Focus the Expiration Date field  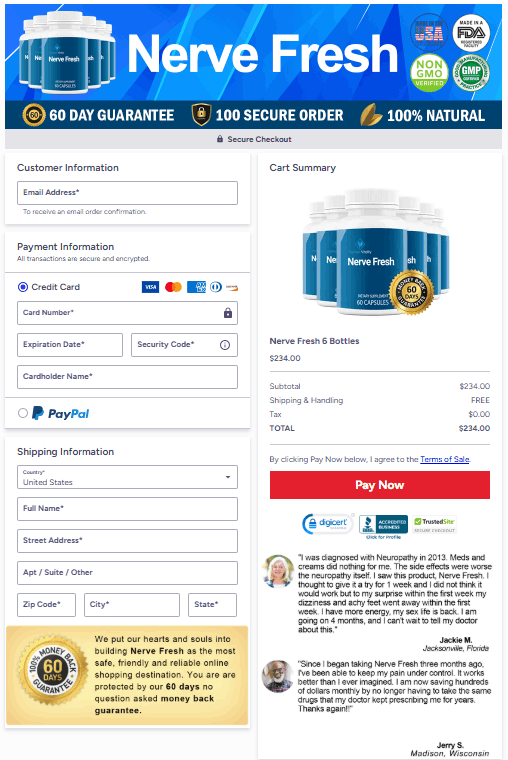click(x=70, y=345)
